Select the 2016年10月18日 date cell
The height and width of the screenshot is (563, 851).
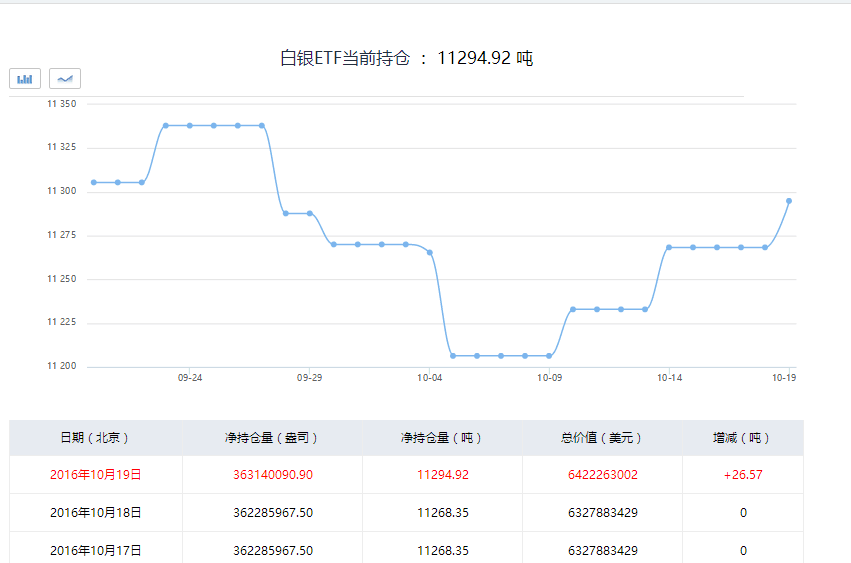pyautogui.click(x=95, y=512)
